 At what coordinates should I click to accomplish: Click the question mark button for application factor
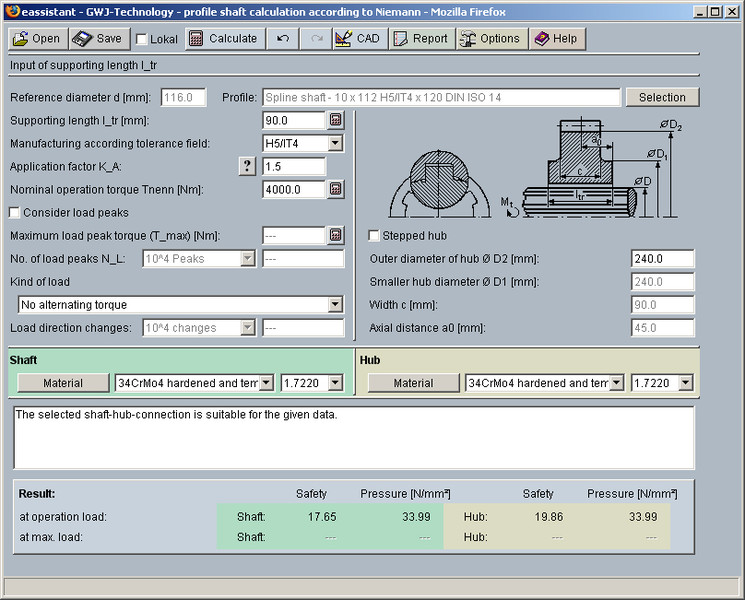(247, 166)
